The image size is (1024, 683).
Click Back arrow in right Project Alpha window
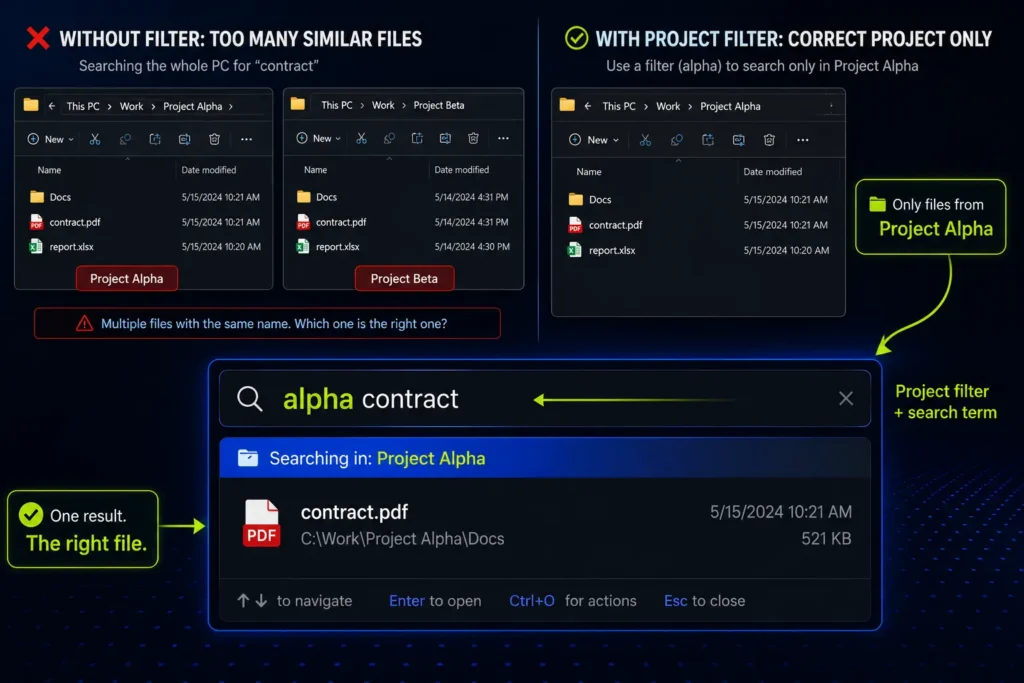click(588, 106)
